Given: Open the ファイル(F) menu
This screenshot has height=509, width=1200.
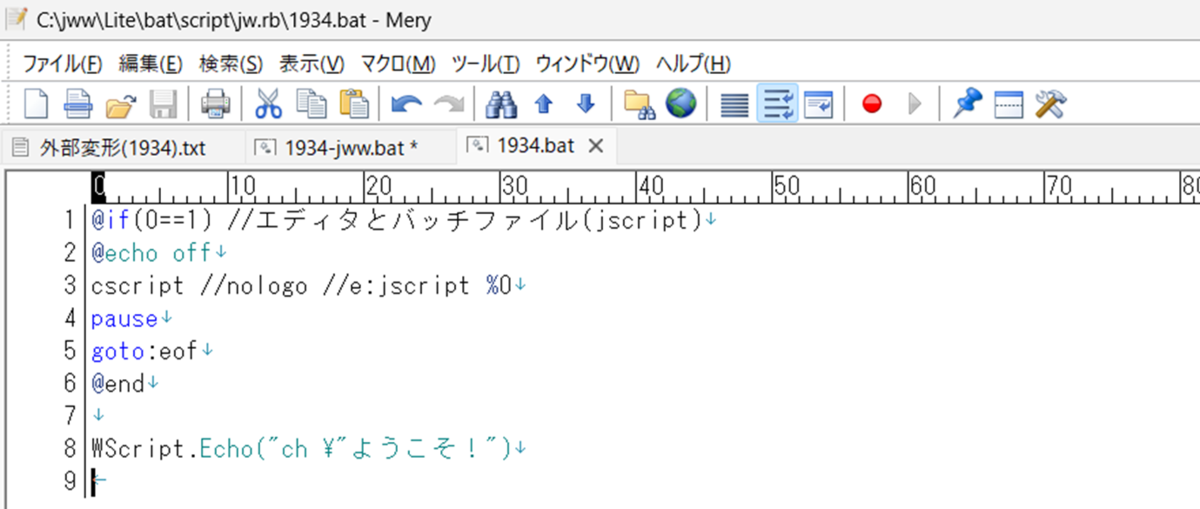Looking at the screenshot, I should pos(62,64).
